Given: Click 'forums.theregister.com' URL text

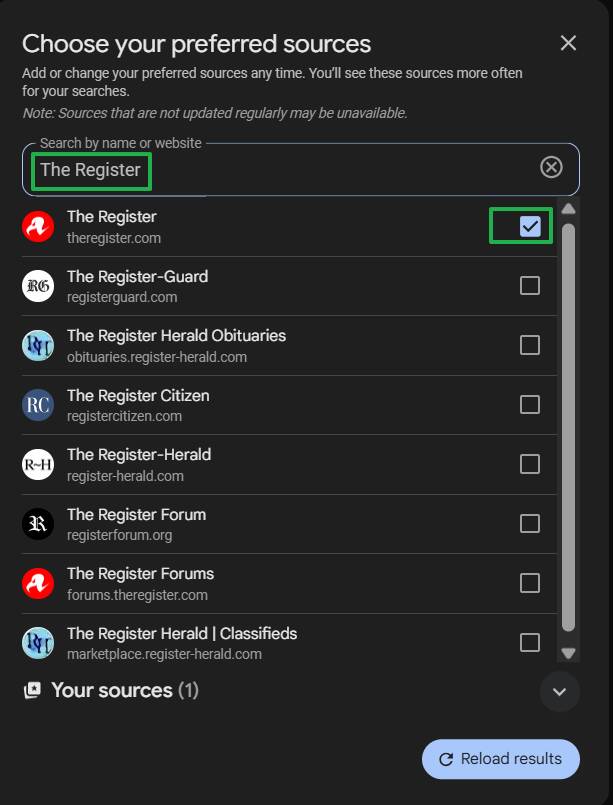Looking at the screenshot, I should point(137,595).
